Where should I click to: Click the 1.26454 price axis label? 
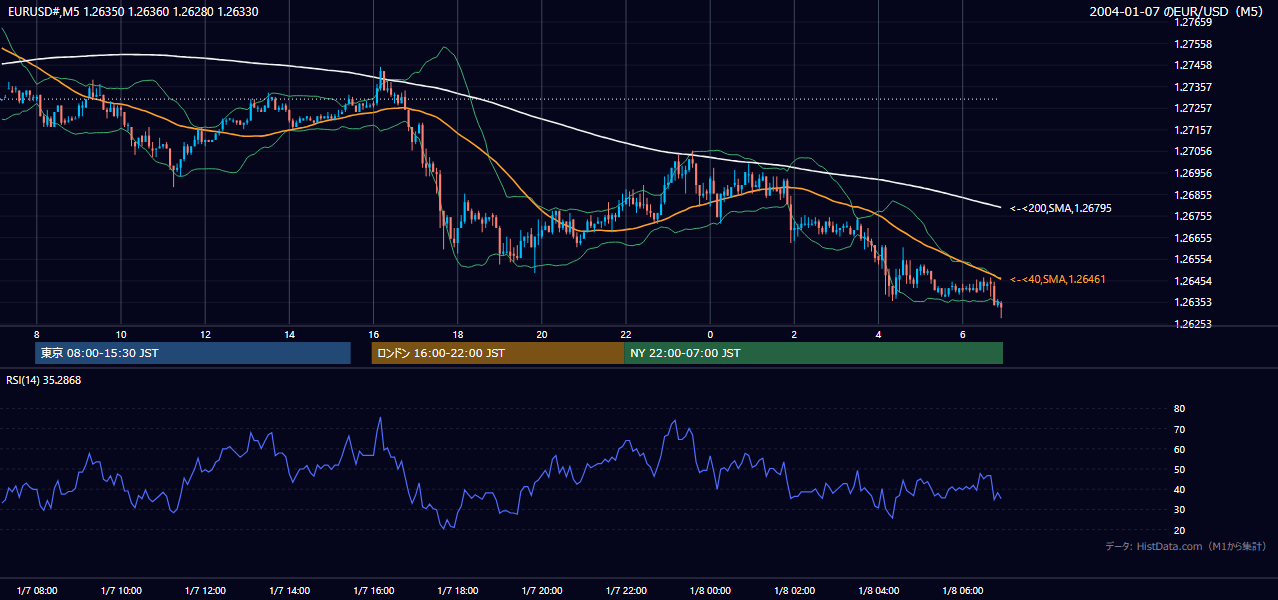tap(1193, 281)
